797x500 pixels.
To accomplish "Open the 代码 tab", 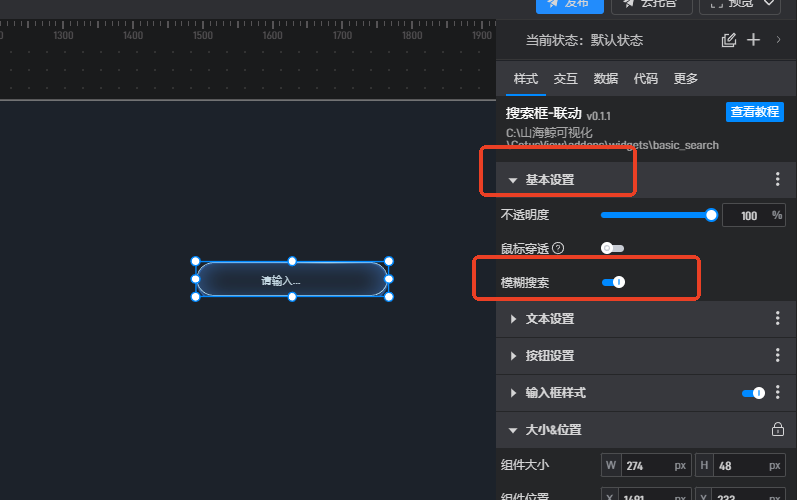I will click(x=646, y=78).
